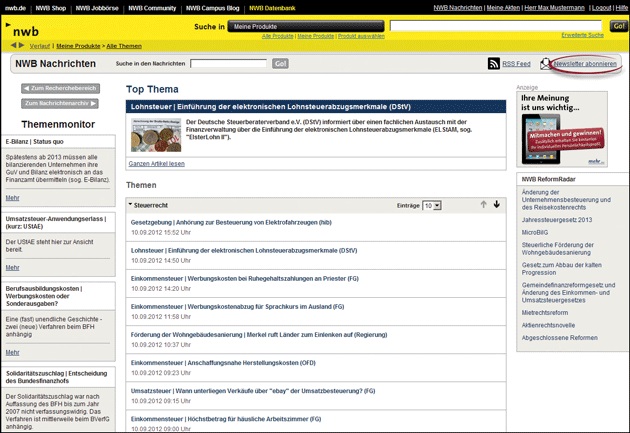The width and height of the screenshot is (630, 433).
Task: Click the forward arrow beside Verlauf
Action: 22,46
